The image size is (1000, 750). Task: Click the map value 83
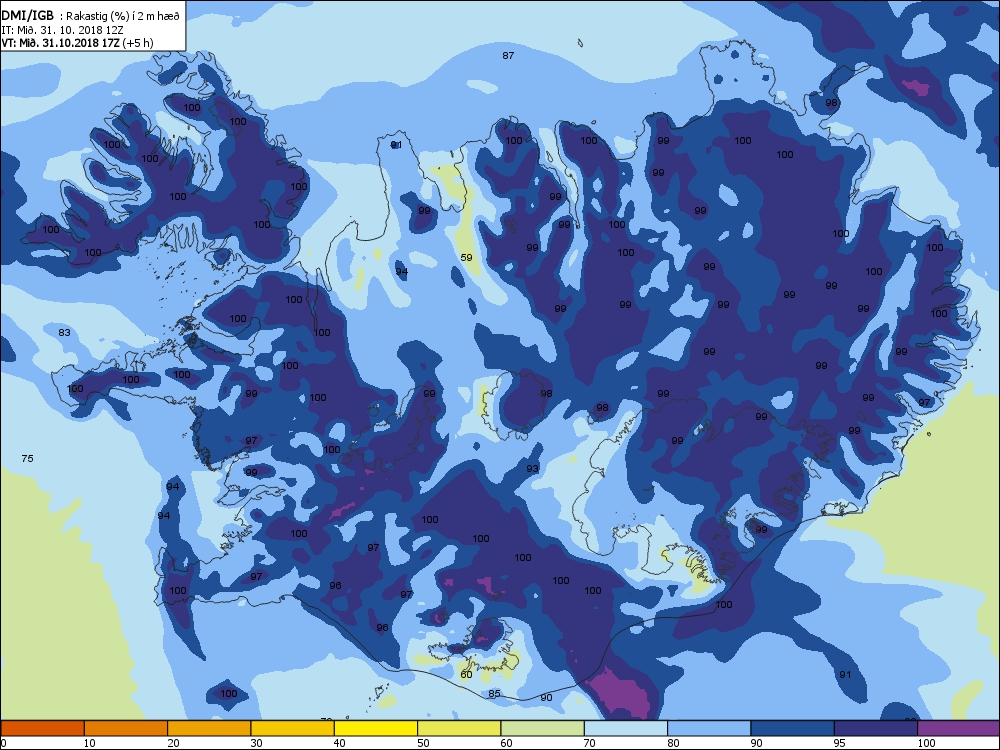tap(64, 332)
